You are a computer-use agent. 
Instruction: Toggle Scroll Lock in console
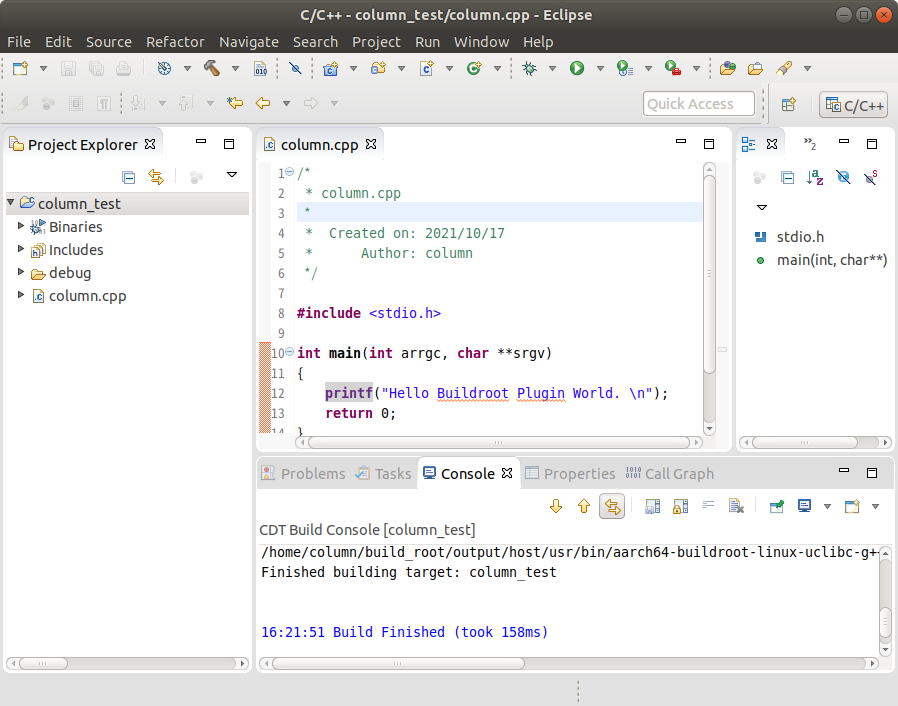click(680, 506)
